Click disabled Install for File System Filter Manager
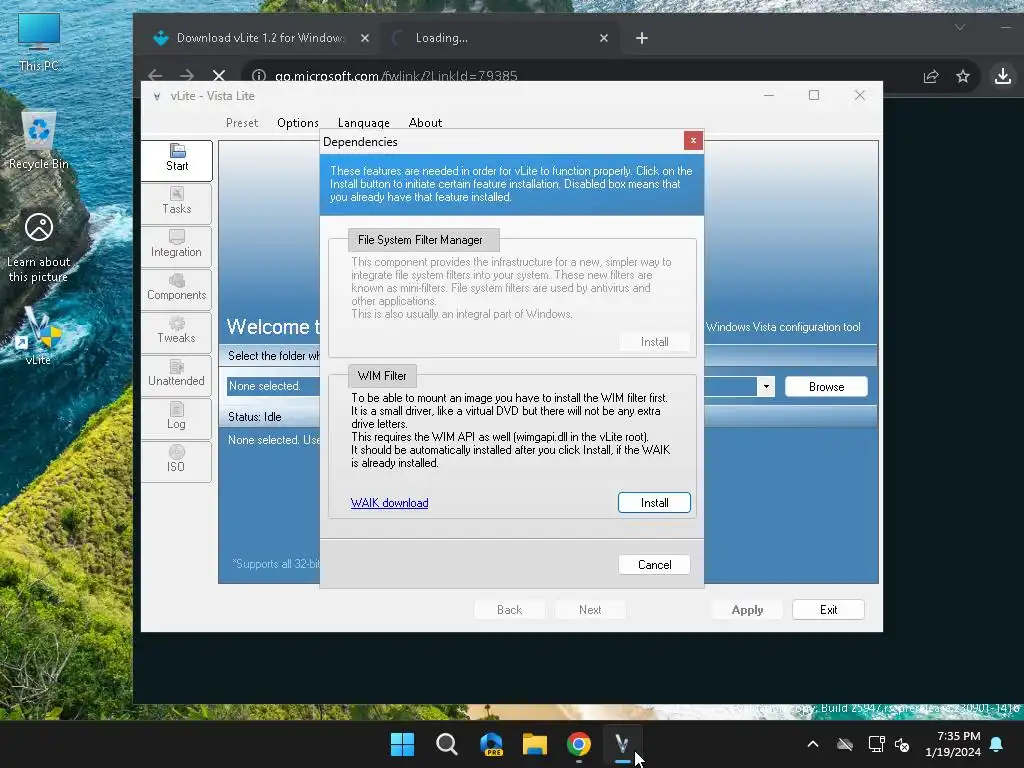 click(x=654, y=342)
